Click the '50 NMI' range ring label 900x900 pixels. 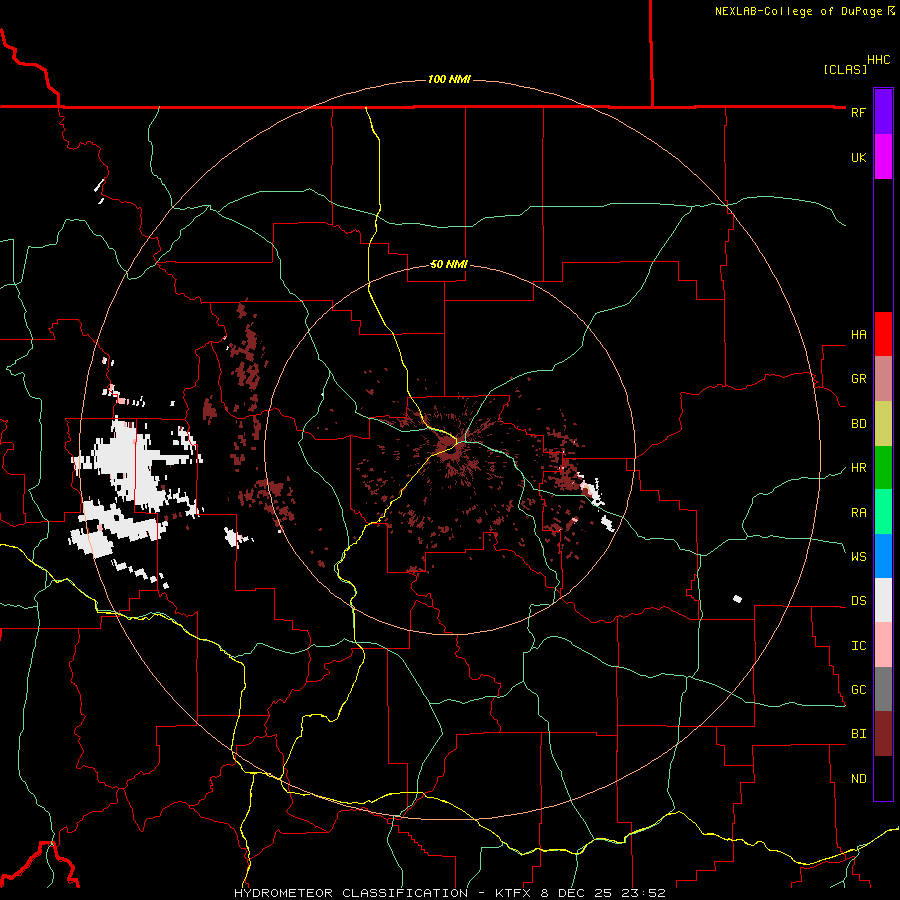449,264
